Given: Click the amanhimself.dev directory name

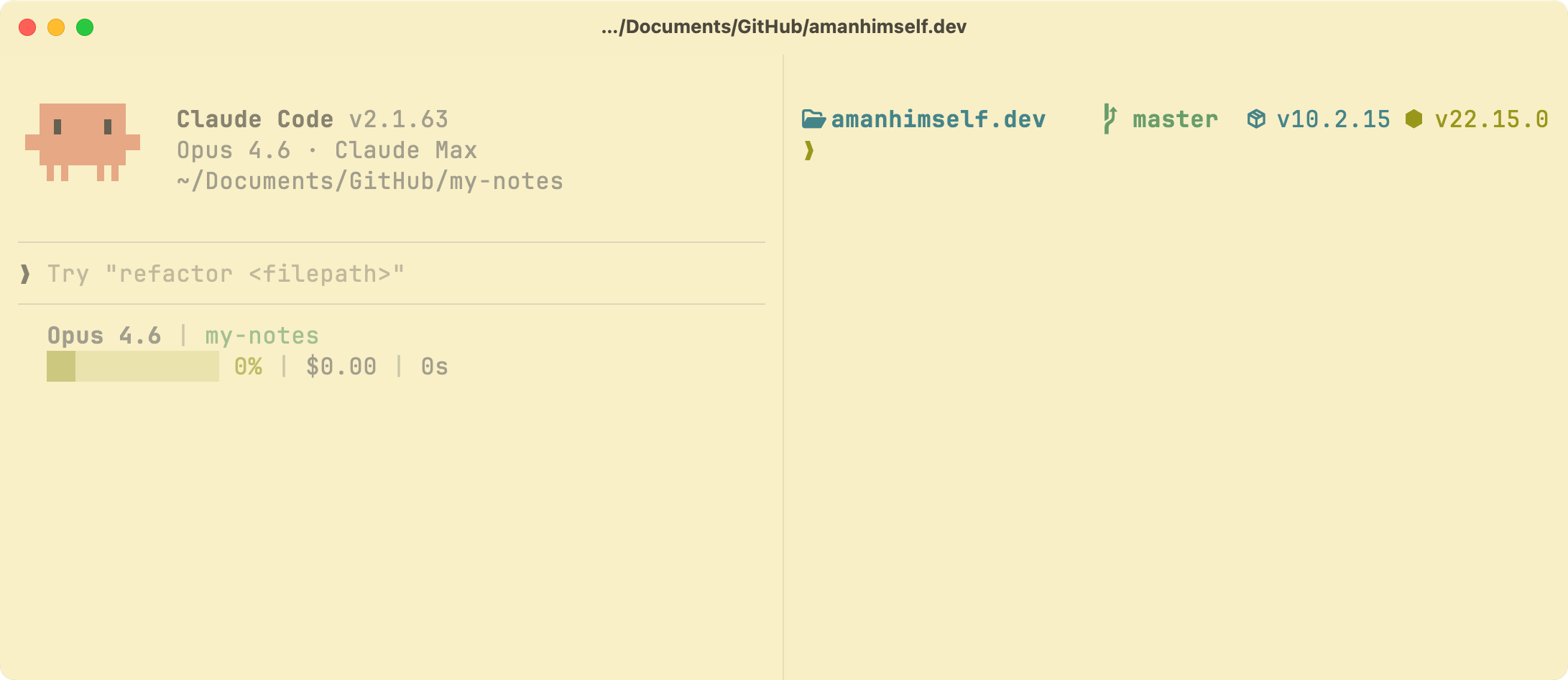Looking at the screenshot, I should tap(938, 119).
